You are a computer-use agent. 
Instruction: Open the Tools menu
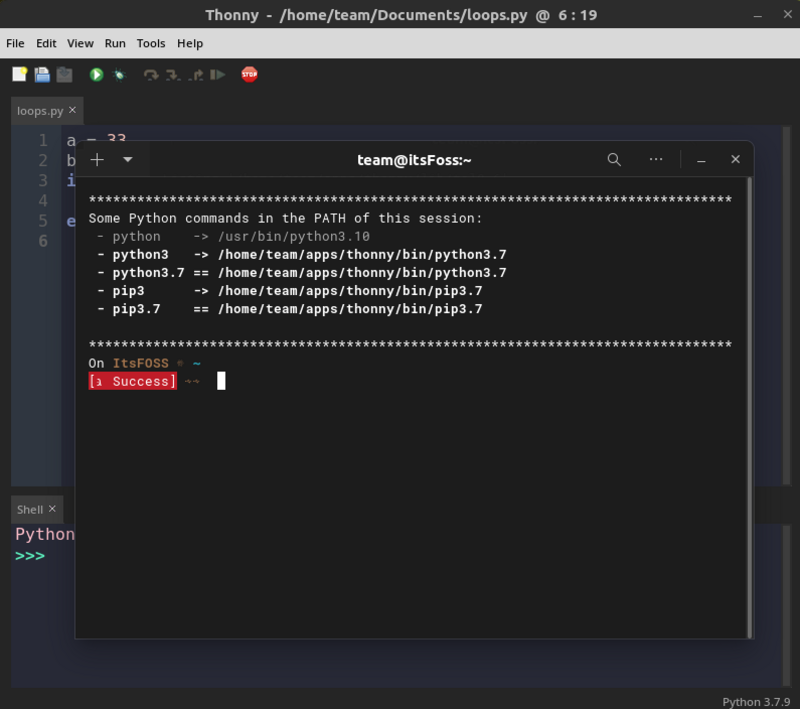[150, 43]
